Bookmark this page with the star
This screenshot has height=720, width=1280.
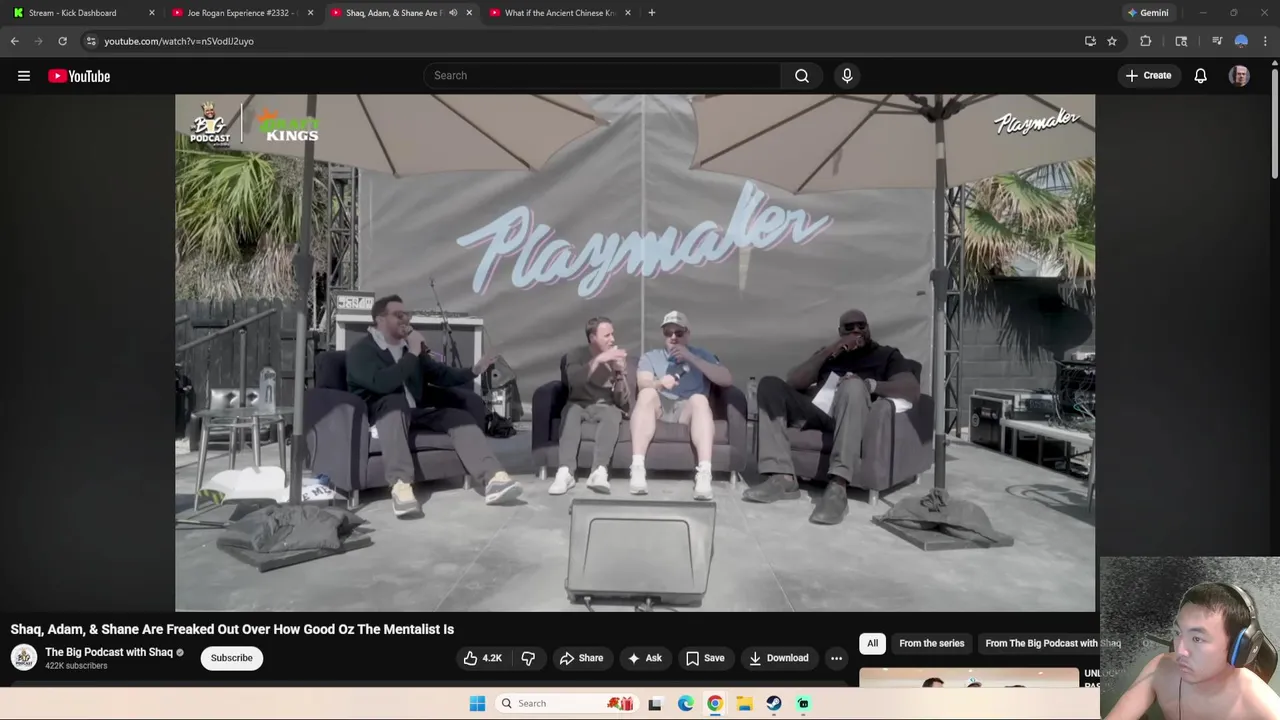[1112, 41]
